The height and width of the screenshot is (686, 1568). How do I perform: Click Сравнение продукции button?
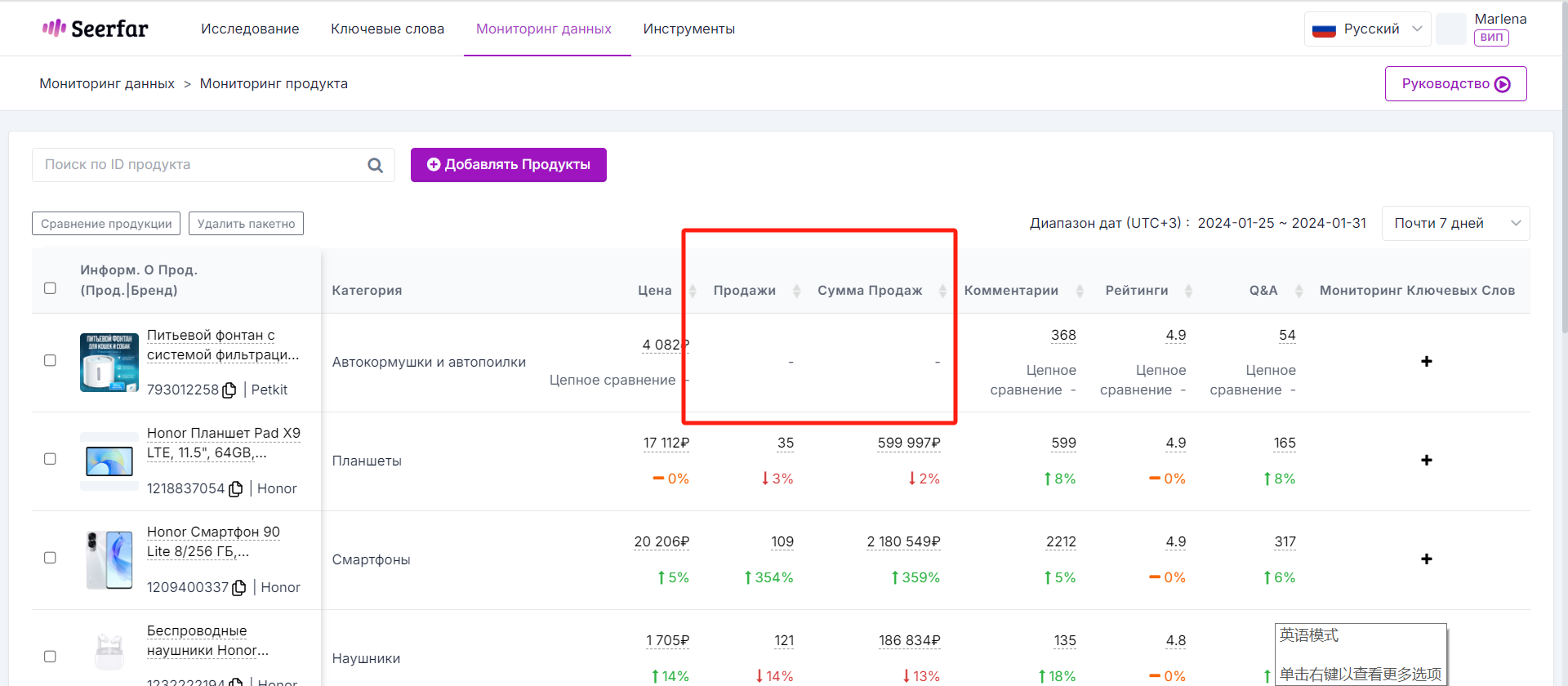106,224
